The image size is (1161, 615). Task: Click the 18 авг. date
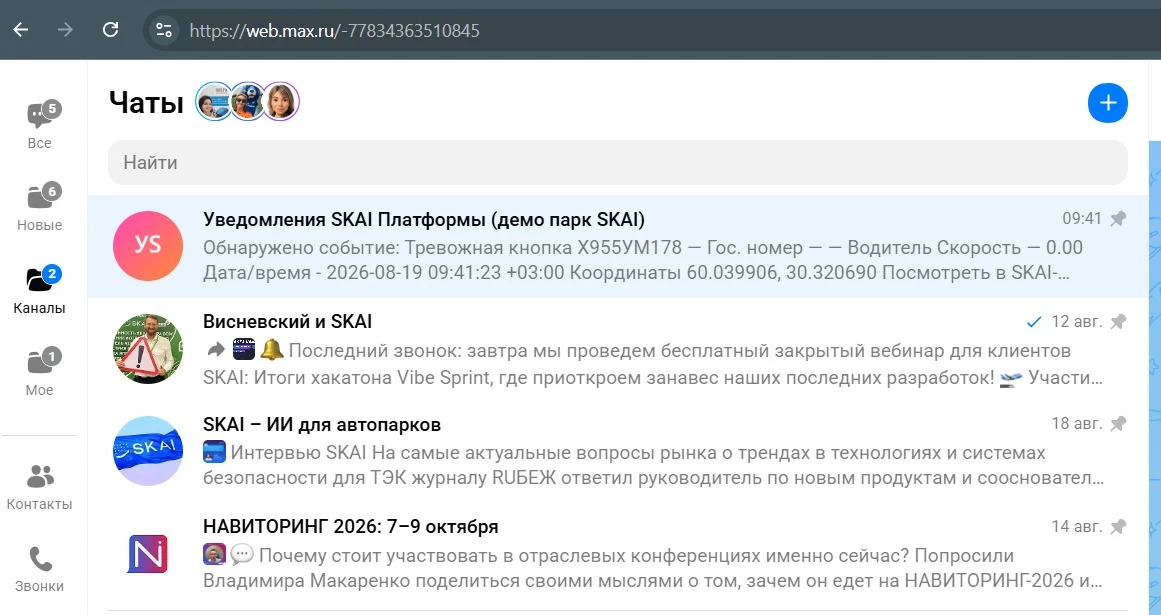(x=1077, y=423)
